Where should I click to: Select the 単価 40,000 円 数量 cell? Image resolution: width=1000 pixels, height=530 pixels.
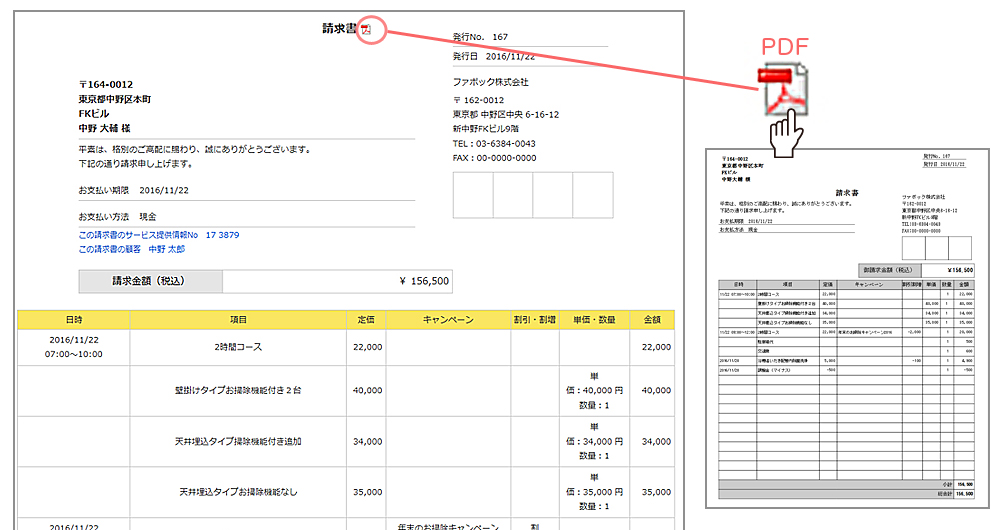click(x=594, y=390)
